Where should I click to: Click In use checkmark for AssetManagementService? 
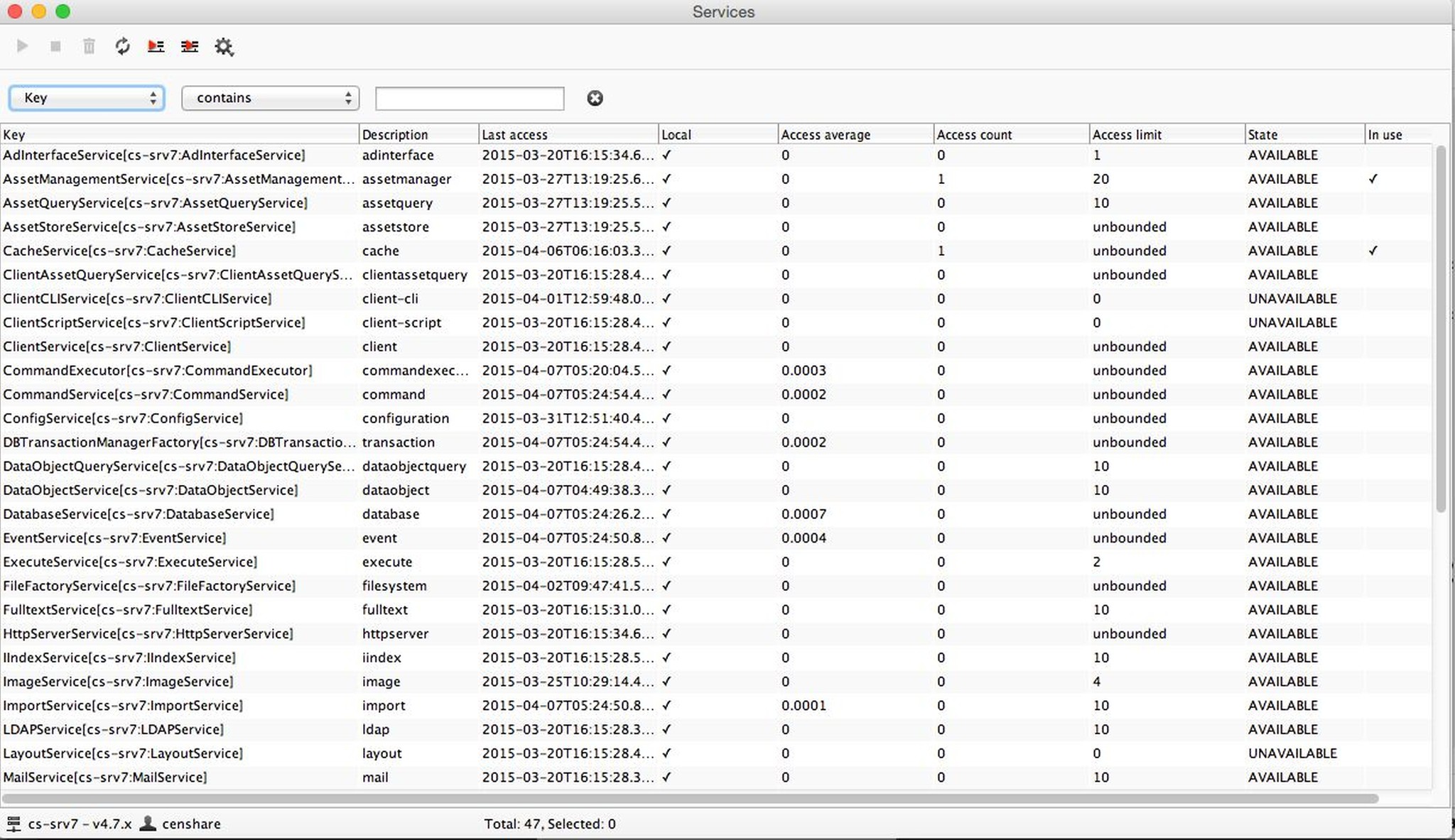point(1373,179)
